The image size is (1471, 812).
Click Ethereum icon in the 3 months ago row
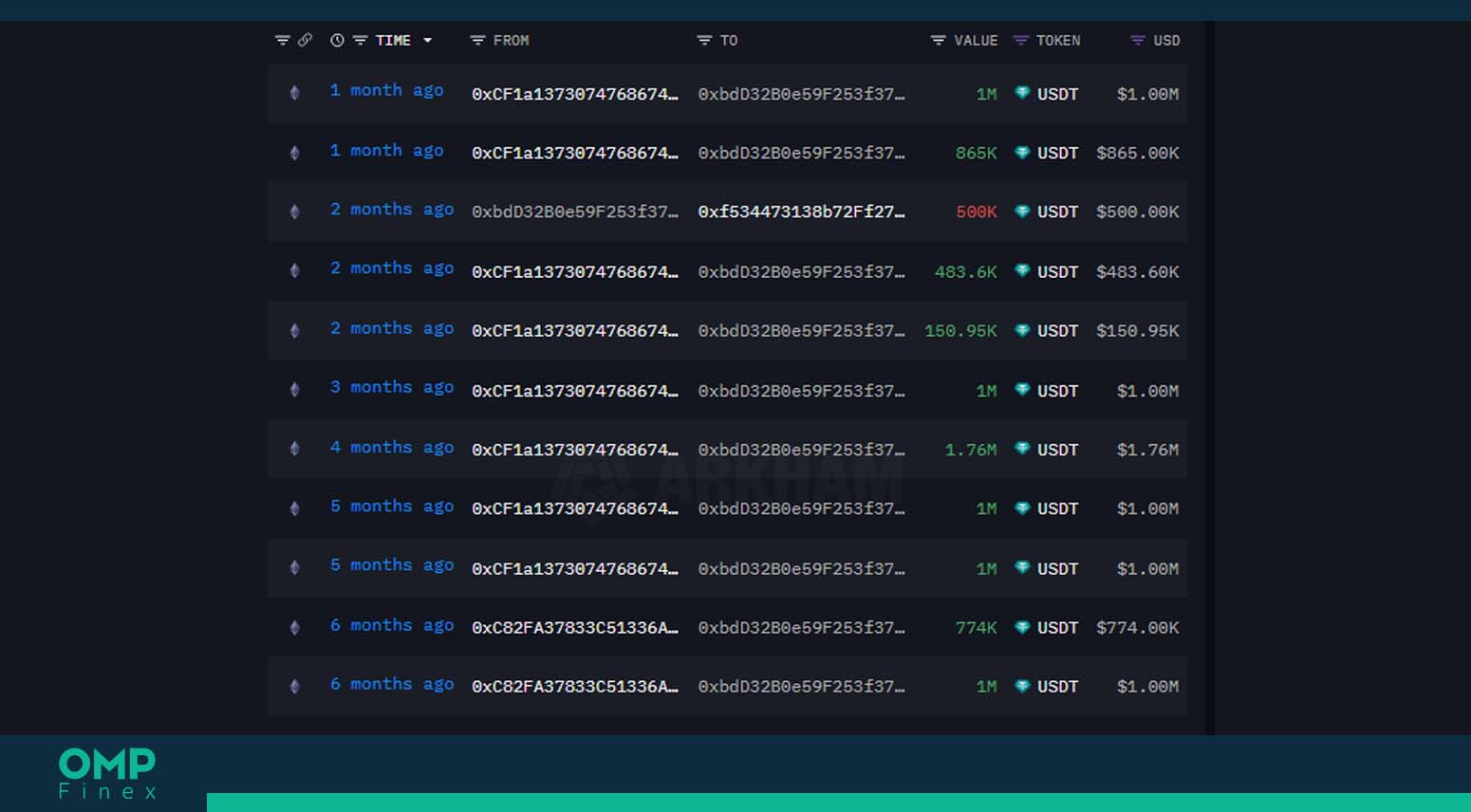(x=294, y=389)
